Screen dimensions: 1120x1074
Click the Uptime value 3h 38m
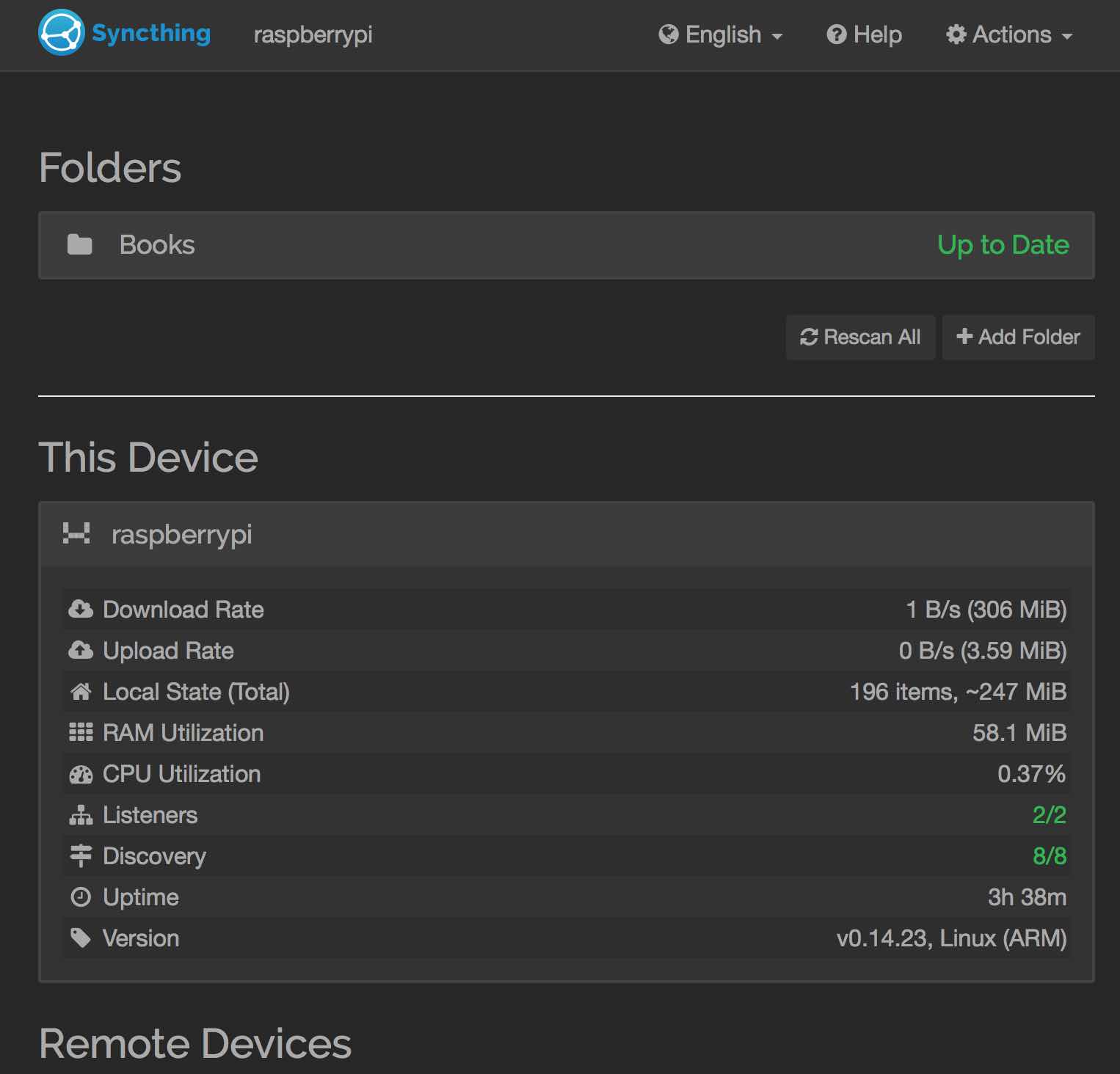1027,897
